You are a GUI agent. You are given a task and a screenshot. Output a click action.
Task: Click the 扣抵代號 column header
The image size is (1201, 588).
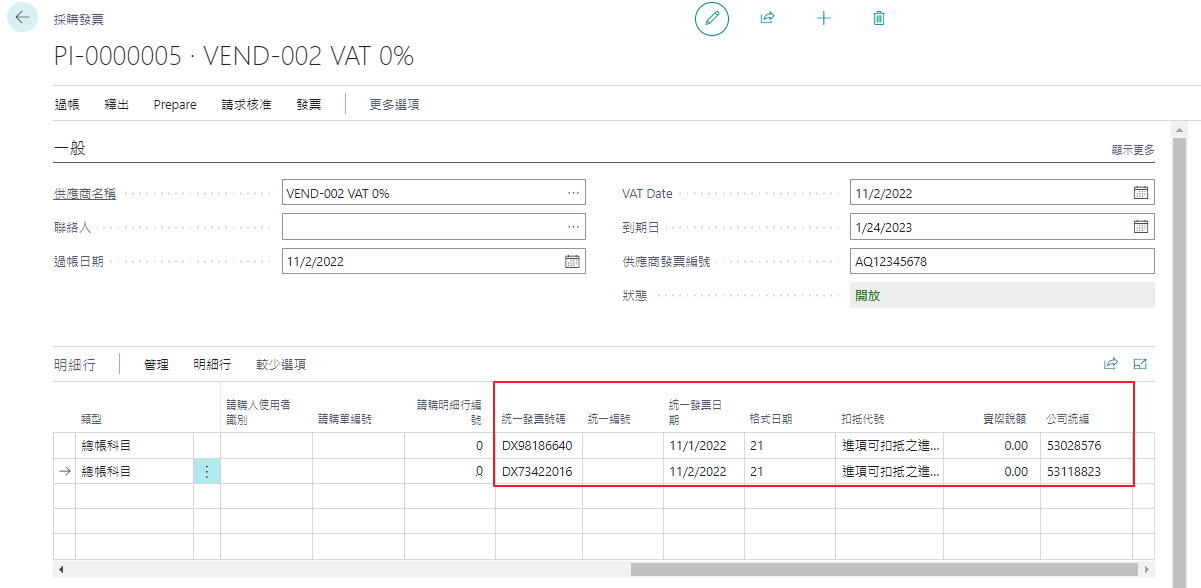pos(863,419)
